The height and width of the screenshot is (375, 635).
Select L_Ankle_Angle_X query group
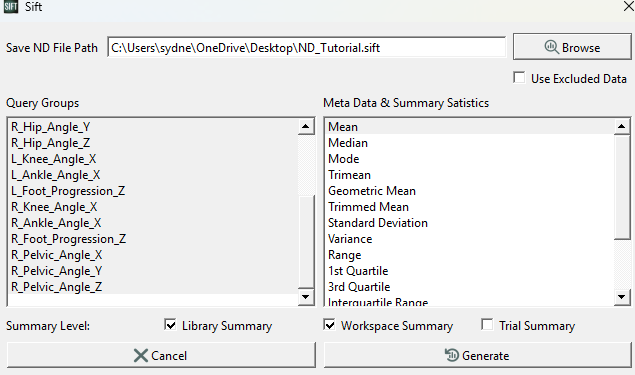click(x=153, y=175)
